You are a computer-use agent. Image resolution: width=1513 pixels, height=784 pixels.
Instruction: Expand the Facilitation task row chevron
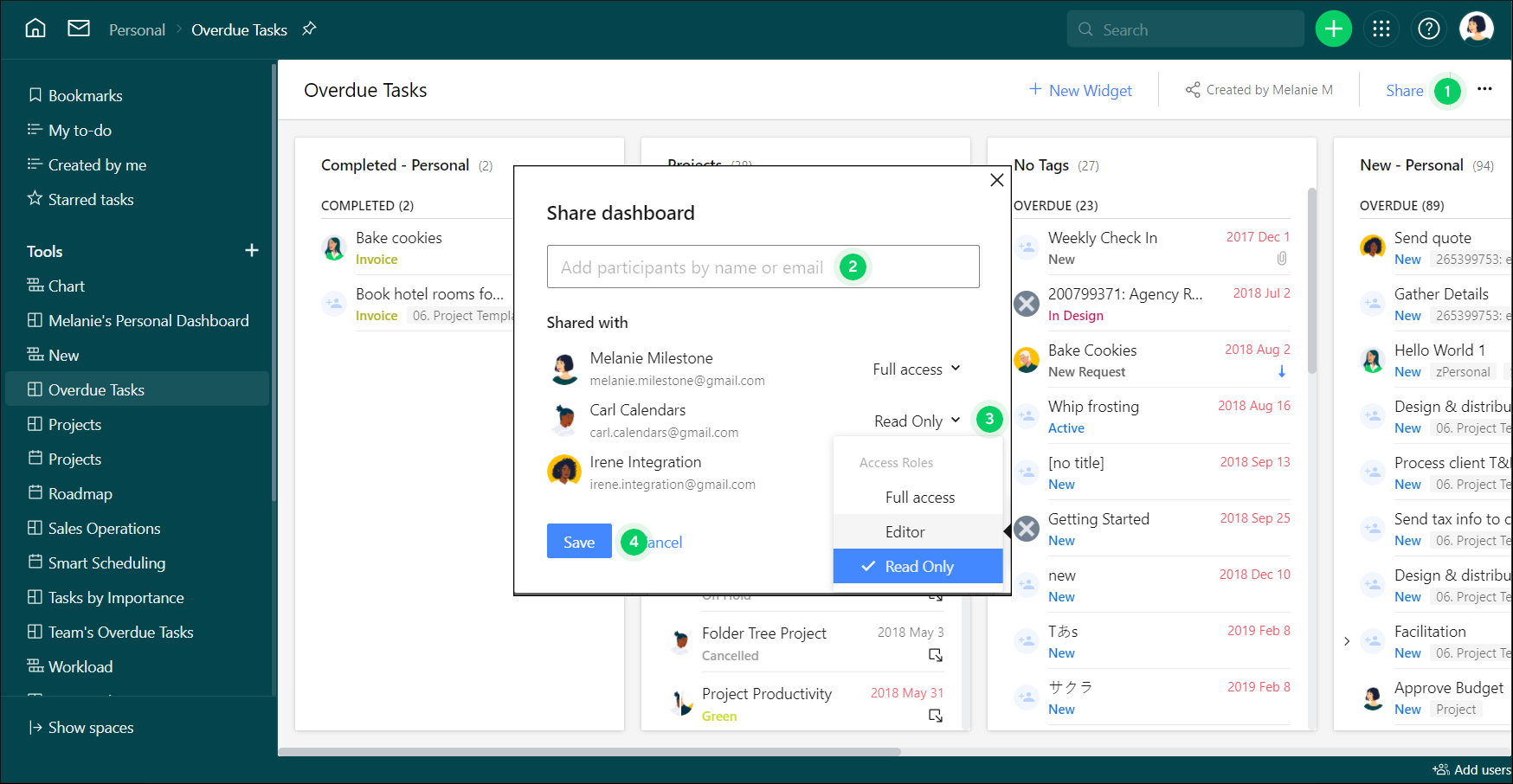click(1347, 641)
